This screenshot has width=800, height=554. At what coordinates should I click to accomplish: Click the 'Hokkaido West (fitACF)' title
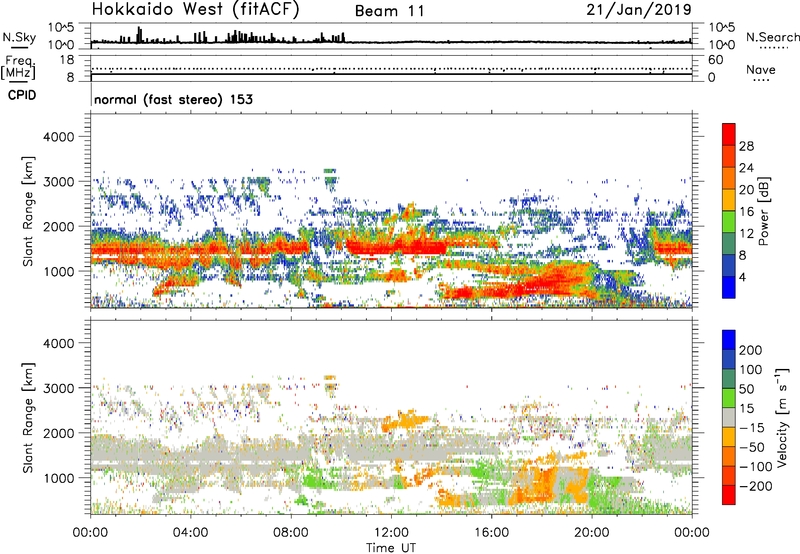pos(195,9)
